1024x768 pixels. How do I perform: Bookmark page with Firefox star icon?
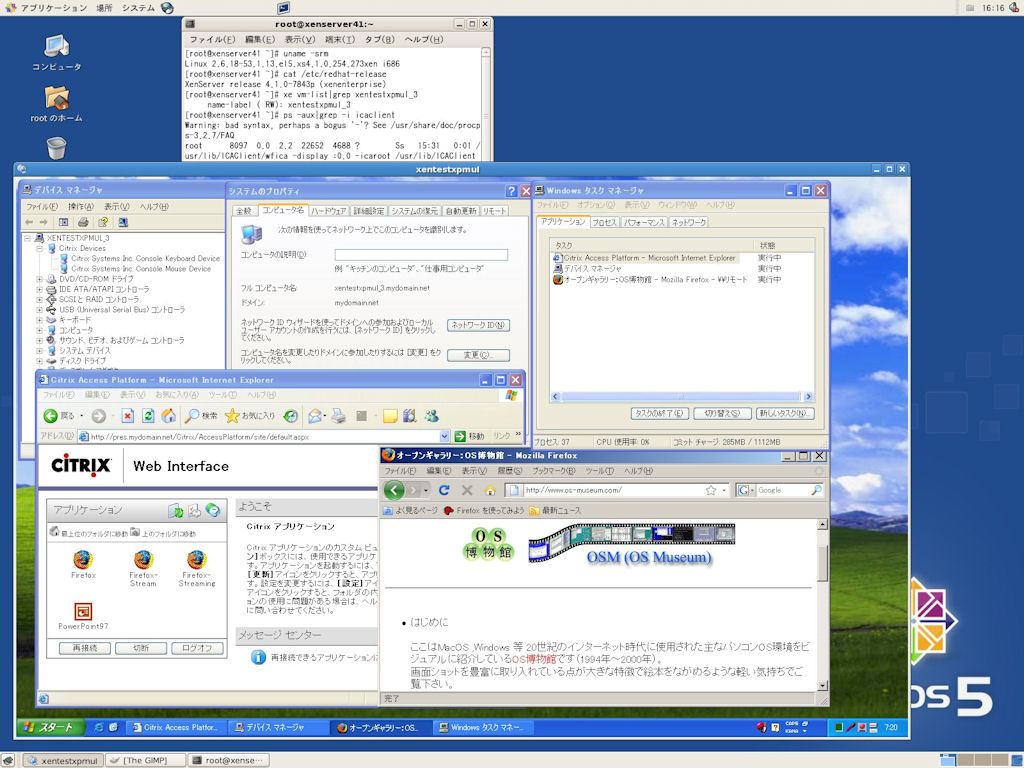coord(711,490)
